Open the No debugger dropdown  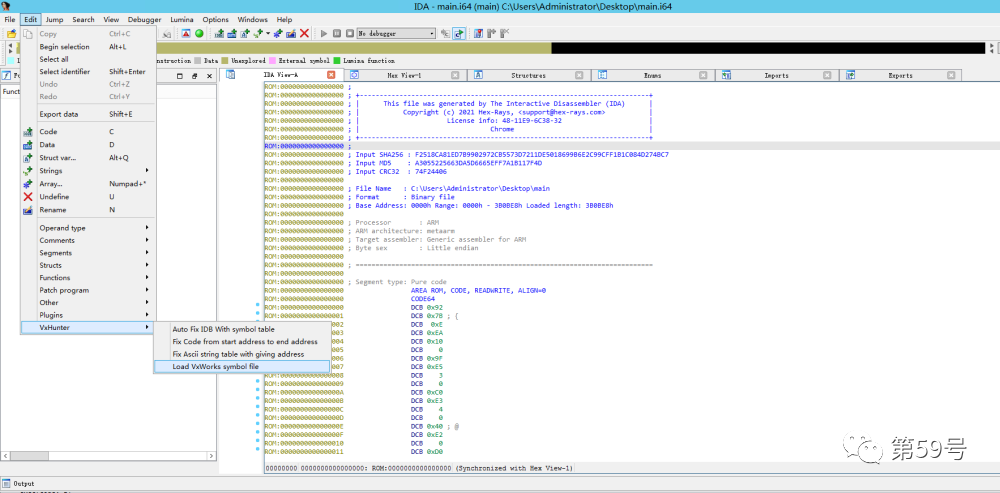[396, 34]
